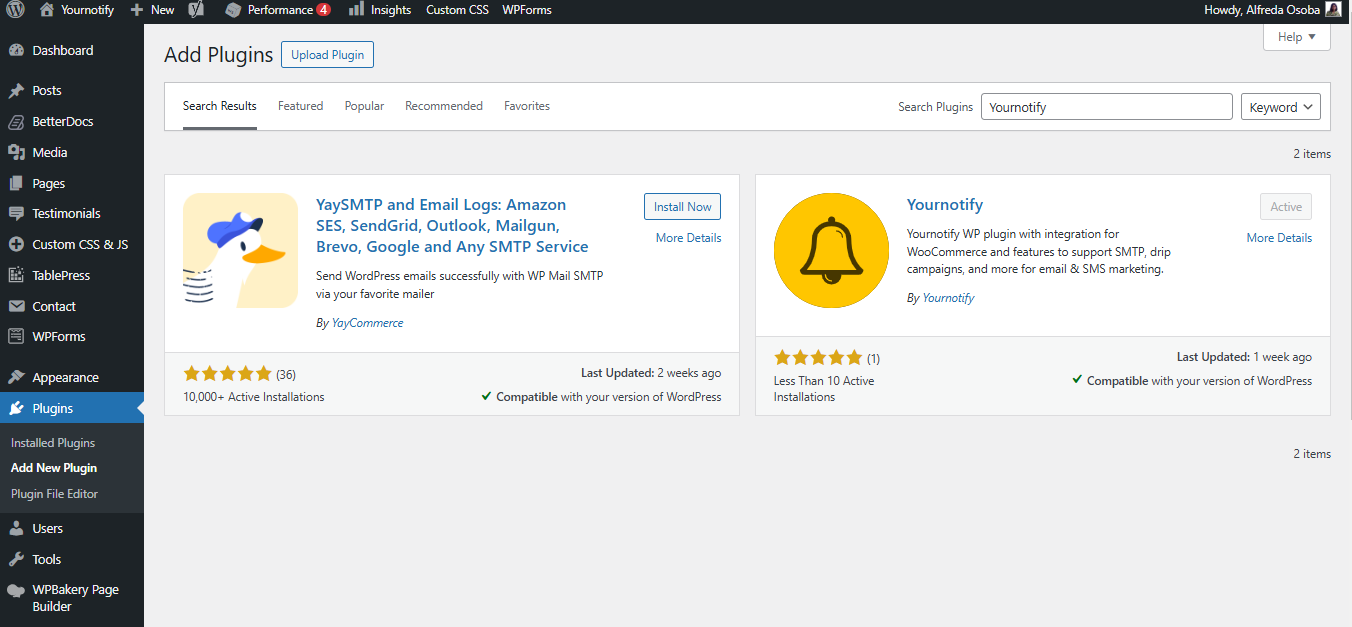Click Install Now for YaySMTP
Screen dimensions: 1352x627
[683, 207]
